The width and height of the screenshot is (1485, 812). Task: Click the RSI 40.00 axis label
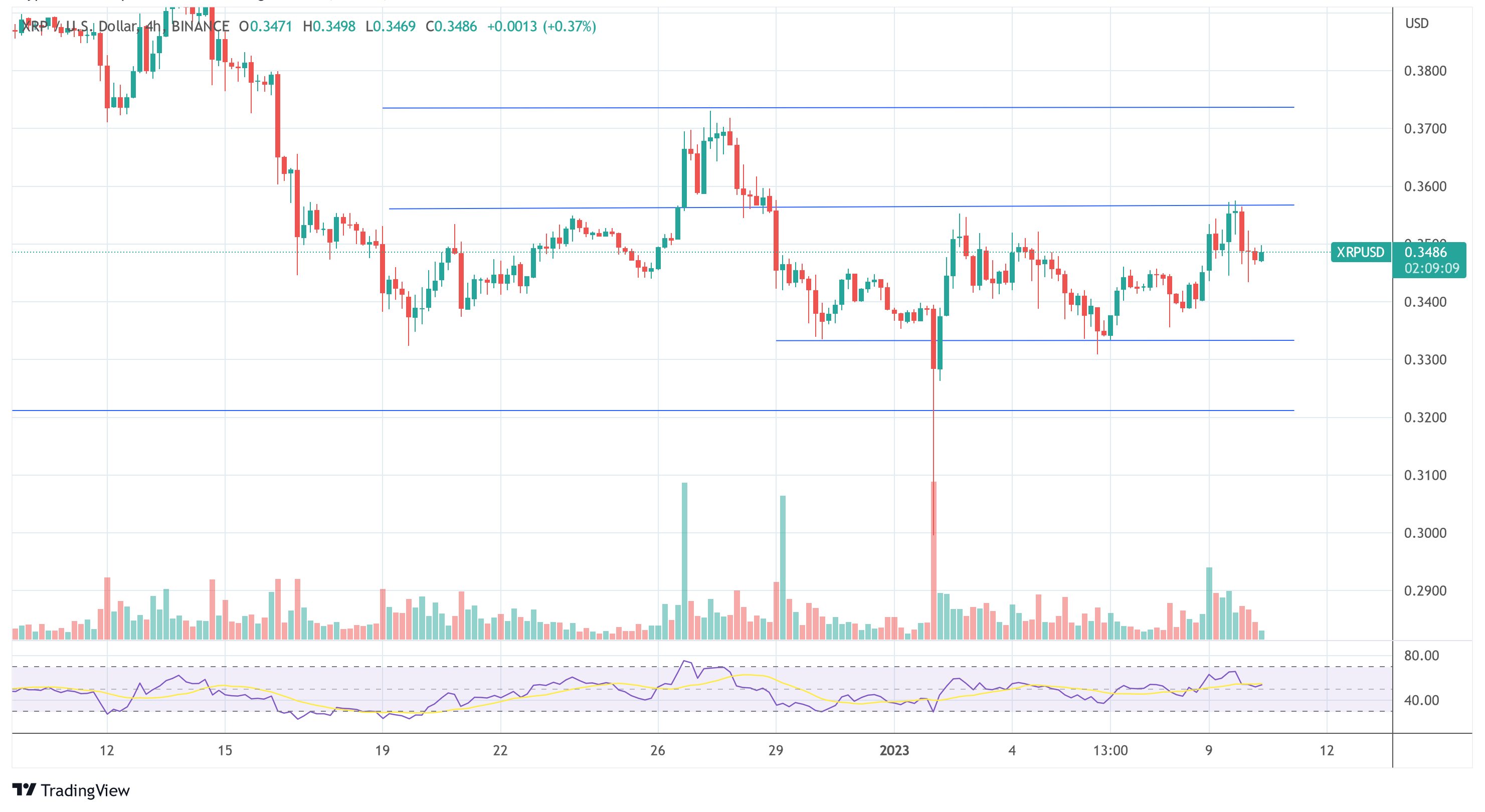pos(1422,701)
